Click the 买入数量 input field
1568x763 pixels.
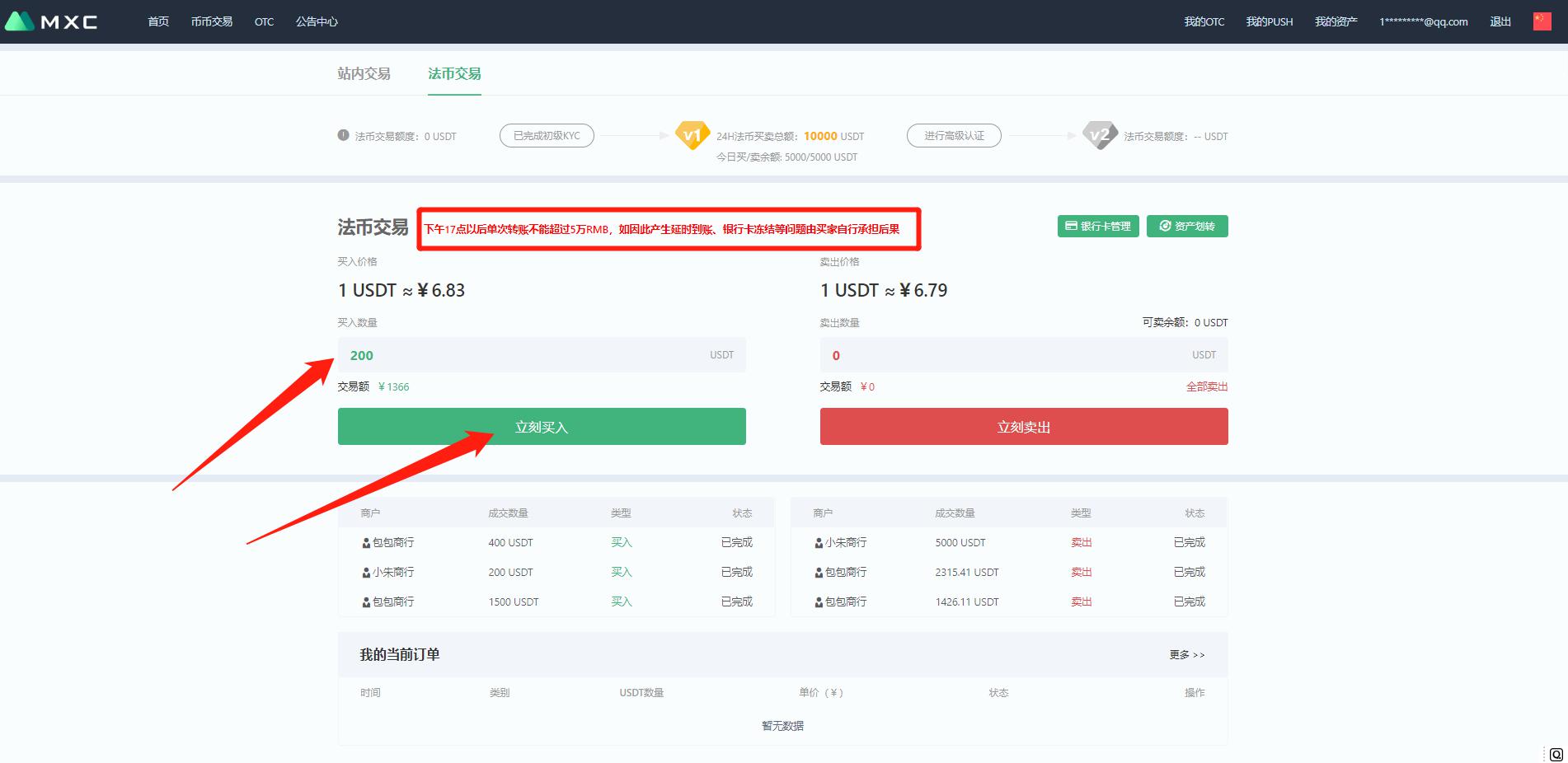coord(542,355)
